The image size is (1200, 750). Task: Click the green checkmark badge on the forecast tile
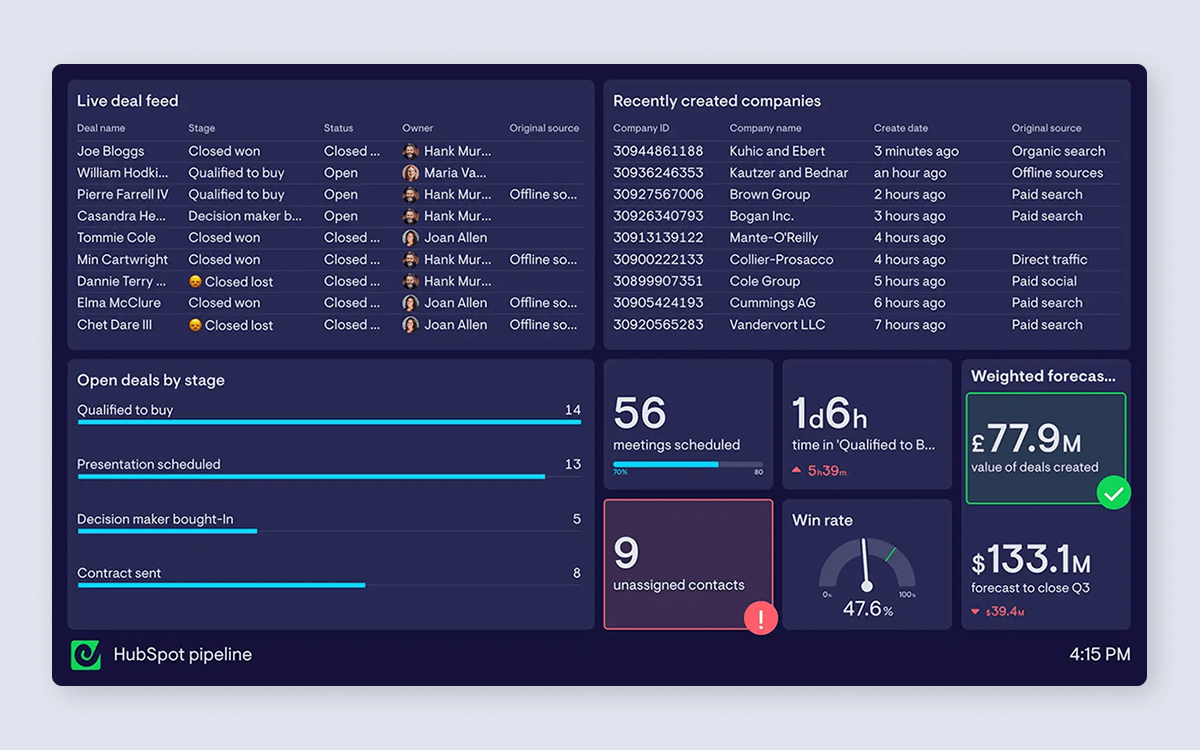click(1113, 492)
